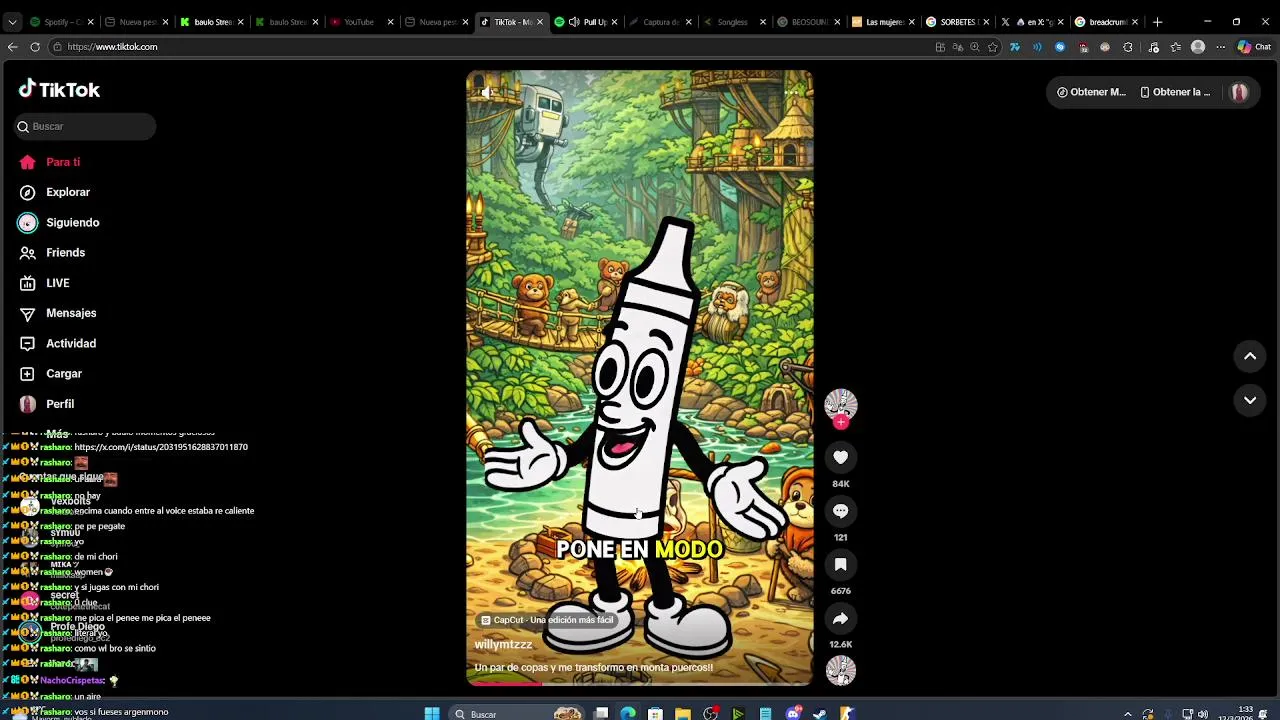Open Microsoft Edge from the taskbar
The image size is (1280, 720).
[628, 714]
